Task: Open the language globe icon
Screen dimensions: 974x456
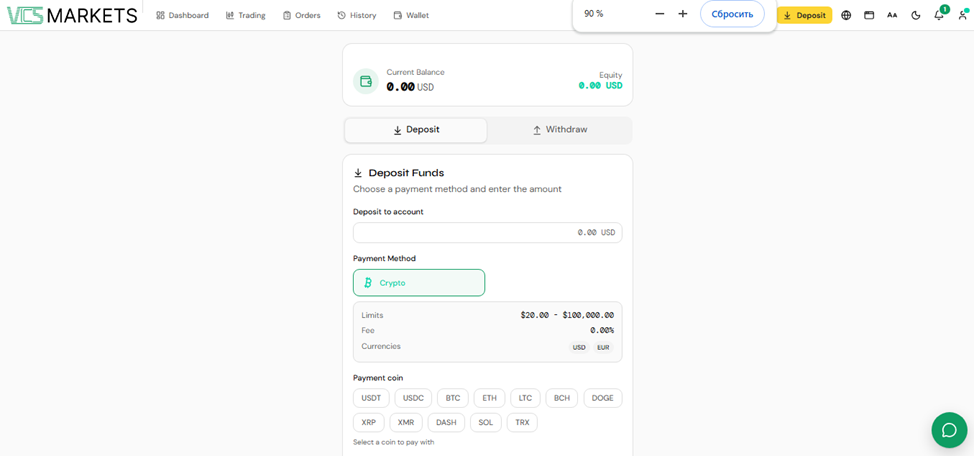Action: pyautogui.click(x=846, y=16)
